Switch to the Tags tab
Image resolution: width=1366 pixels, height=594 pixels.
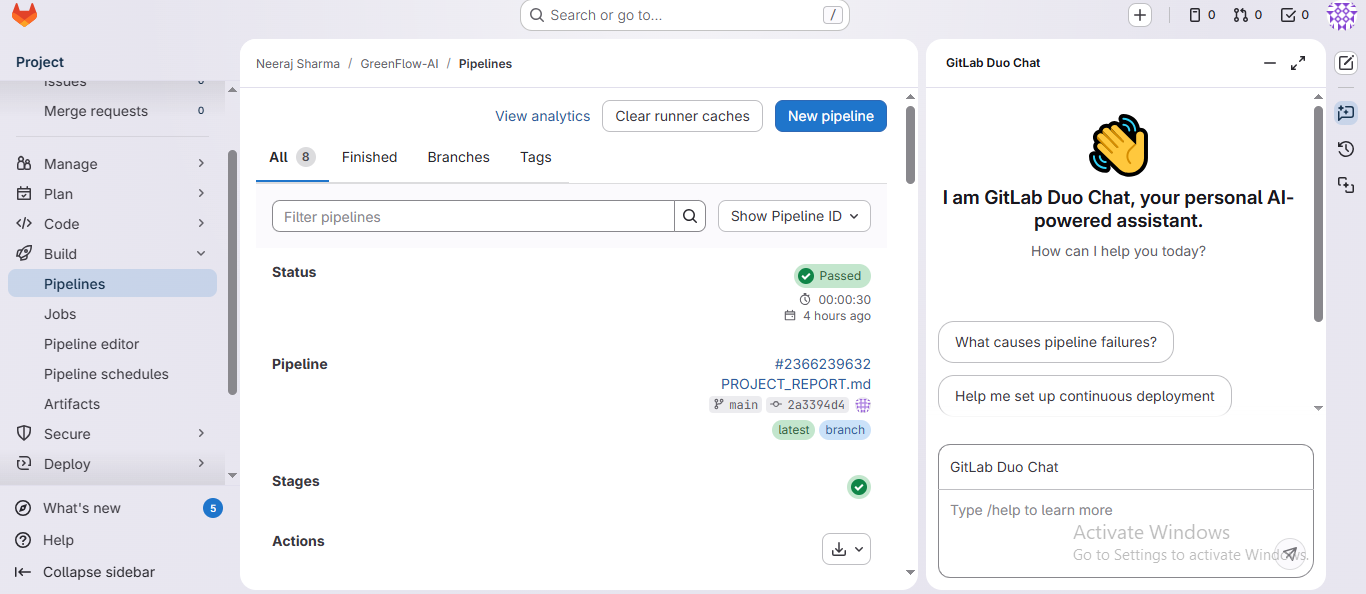(x=535, y=157)
